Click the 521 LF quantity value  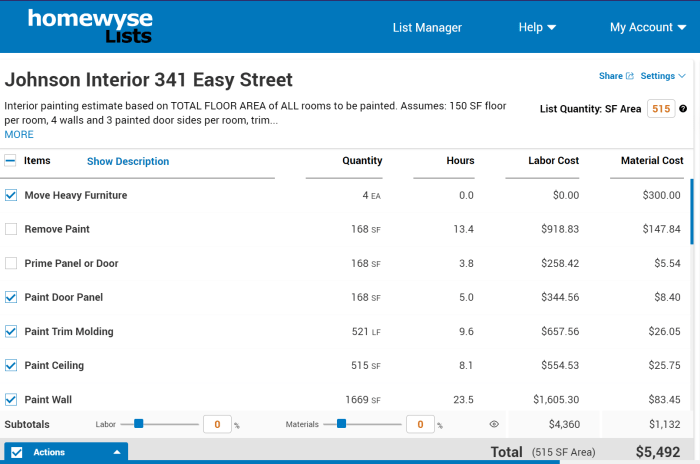tap(366, 331)
